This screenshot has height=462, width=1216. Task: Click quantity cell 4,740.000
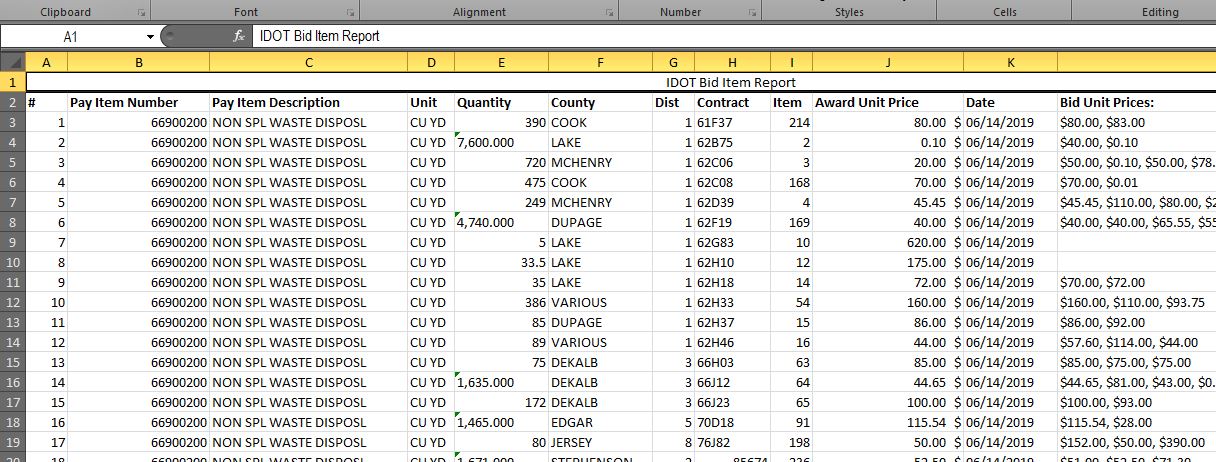(x=501, y=222)
